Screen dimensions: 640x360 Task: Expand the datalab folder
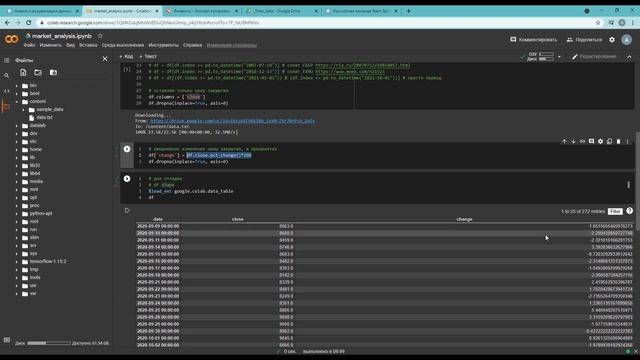coord(17,126)
